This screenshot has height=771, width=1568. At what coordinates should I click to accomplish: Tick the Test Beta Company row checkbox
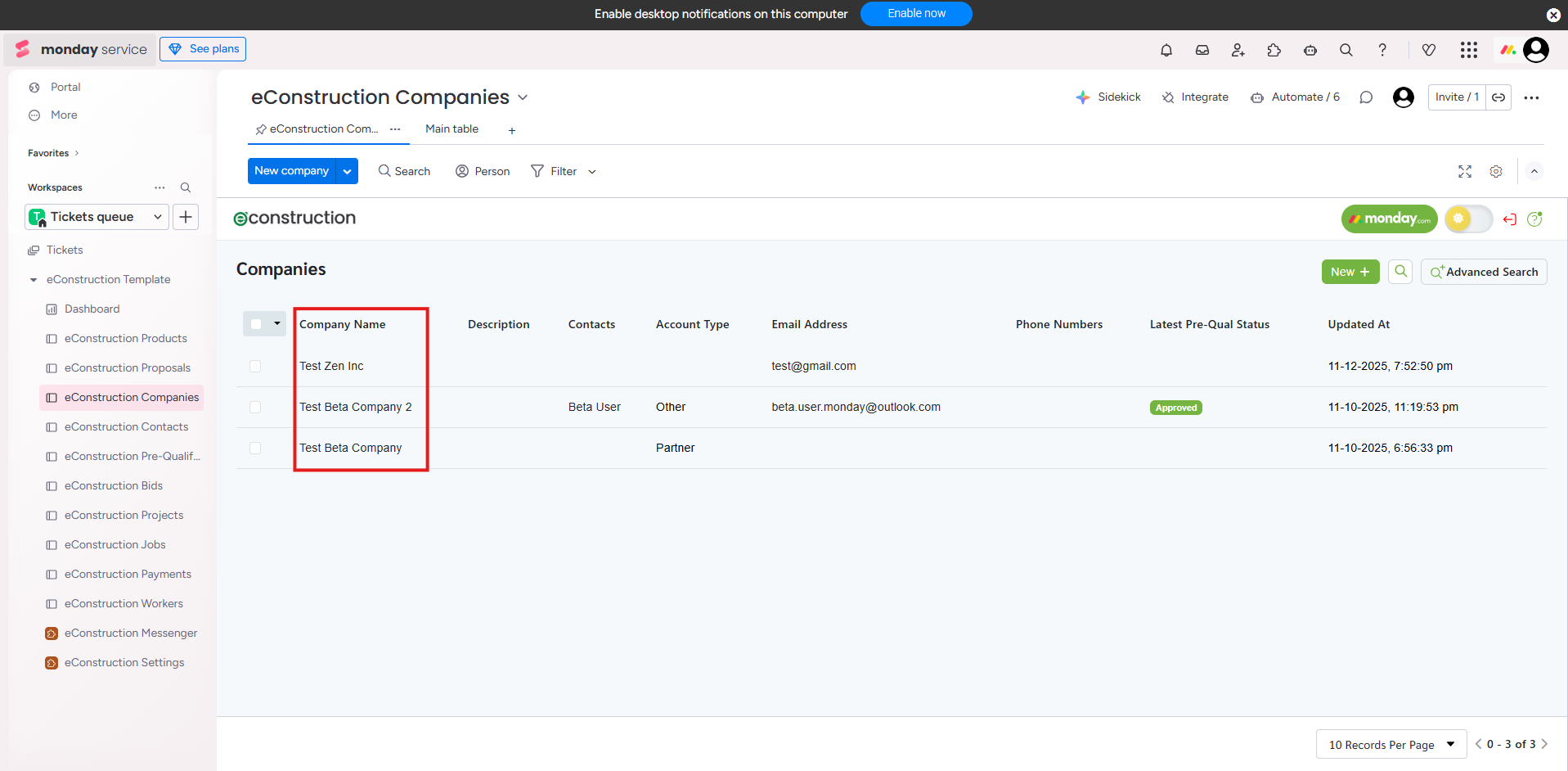coord(255,448)
